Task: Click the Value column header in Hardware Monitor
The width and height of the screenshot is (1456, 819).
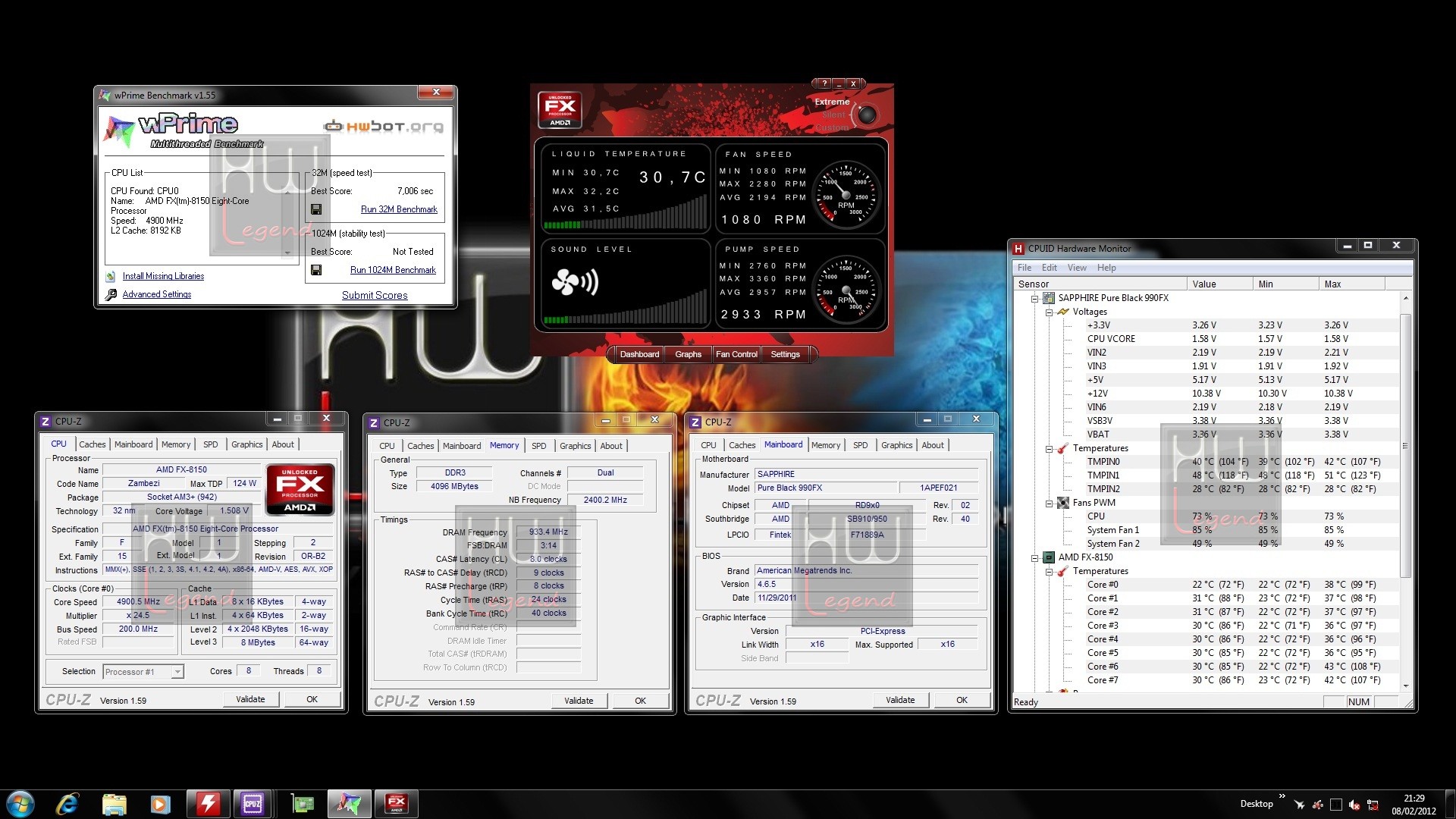Action: click(x=1219, y=284)
